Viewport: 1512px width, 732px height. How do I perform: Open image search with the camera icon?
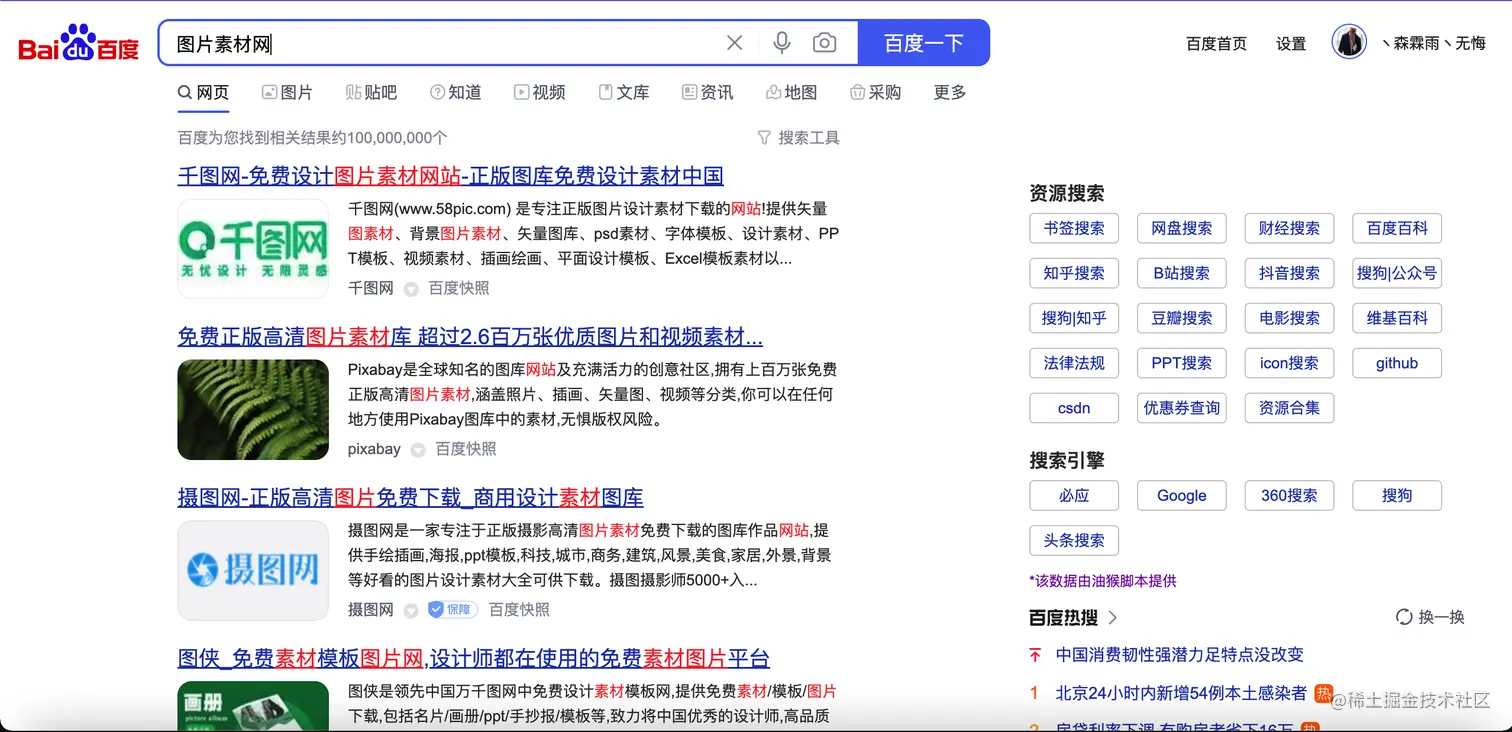pyautogui.click(x=824, y=43)
